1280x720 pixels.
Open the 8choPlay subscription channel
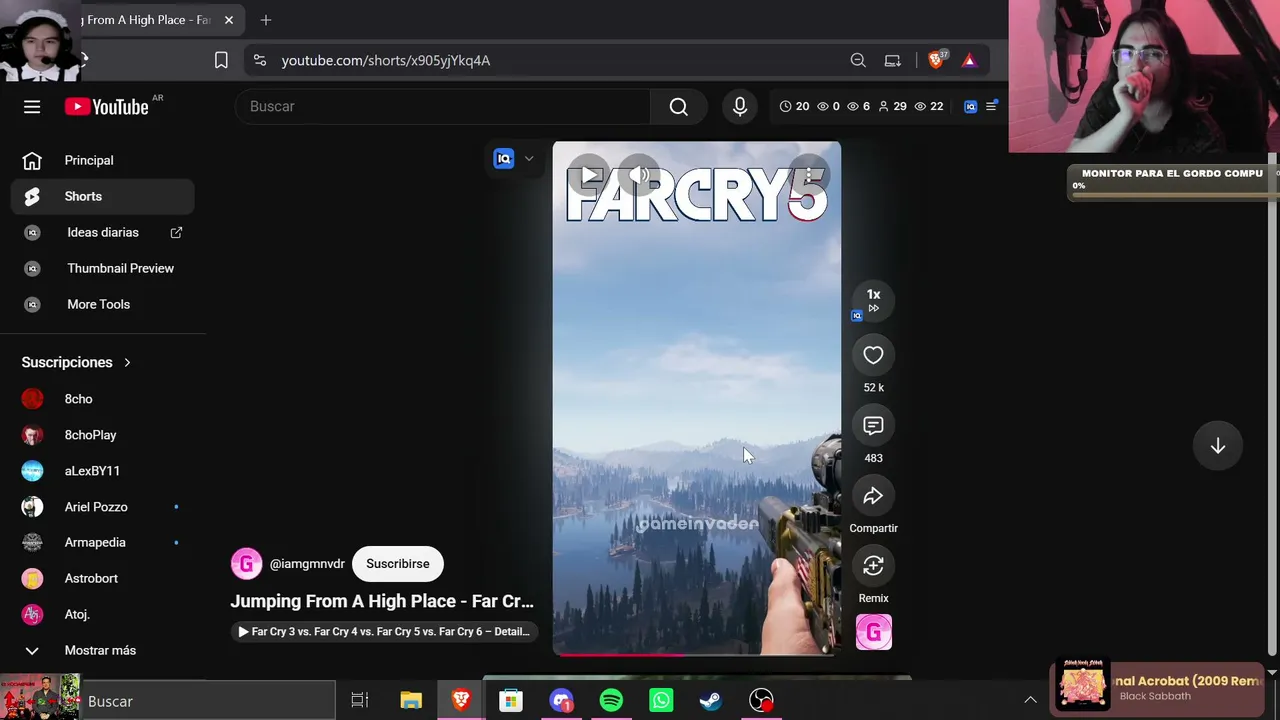pos(103,435)
